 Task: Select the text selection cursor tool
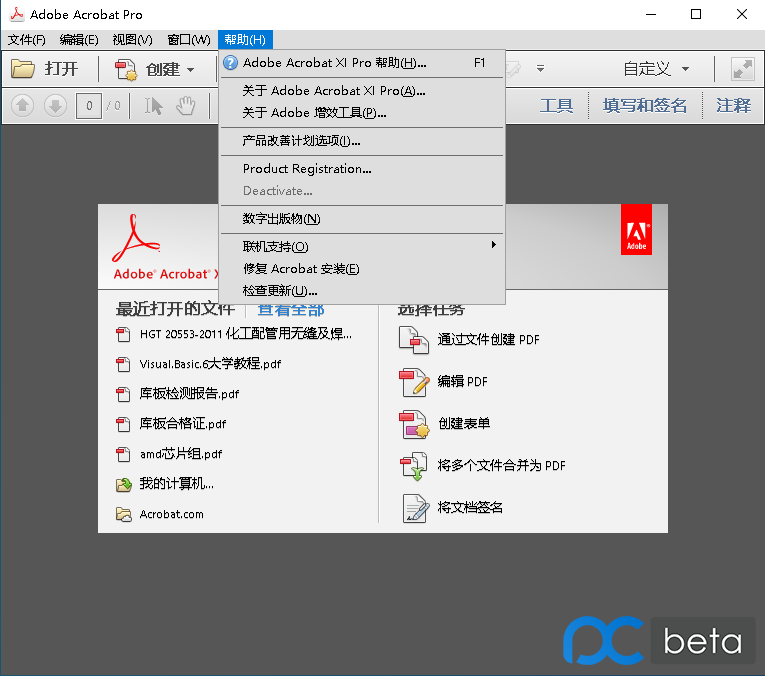click(153, 105)
